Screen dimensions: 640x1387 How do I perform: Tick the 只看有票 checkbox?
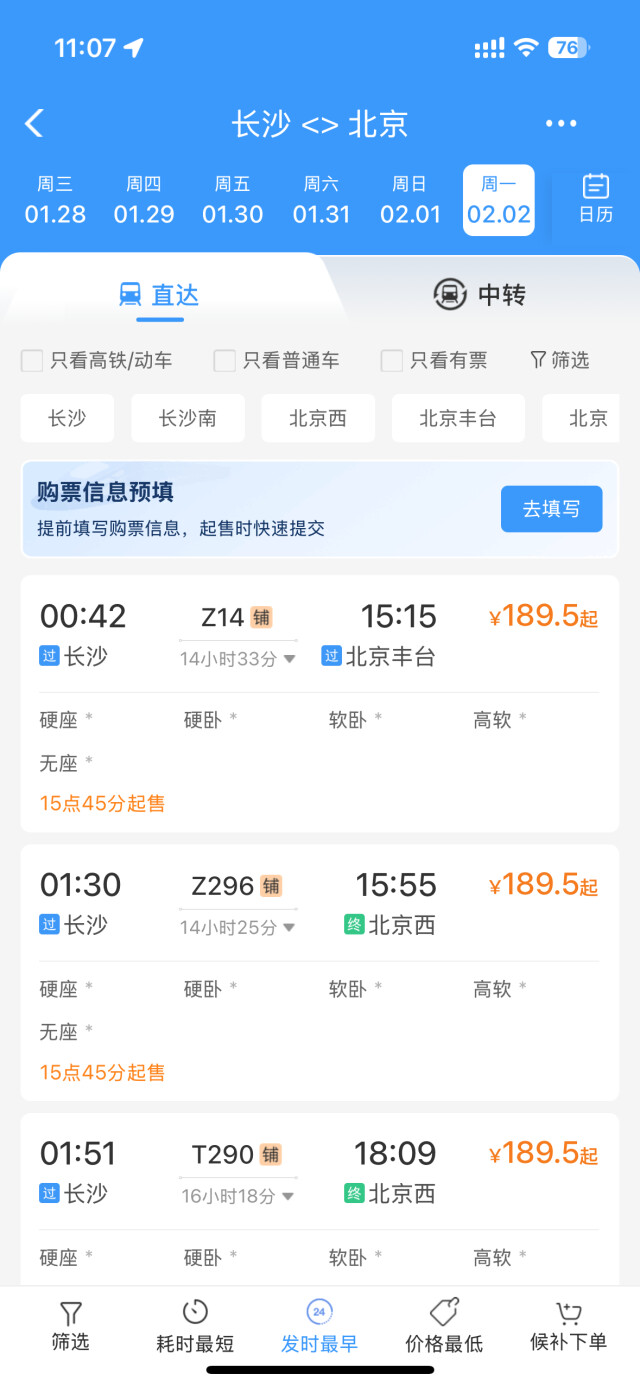(x=392, y=361)
